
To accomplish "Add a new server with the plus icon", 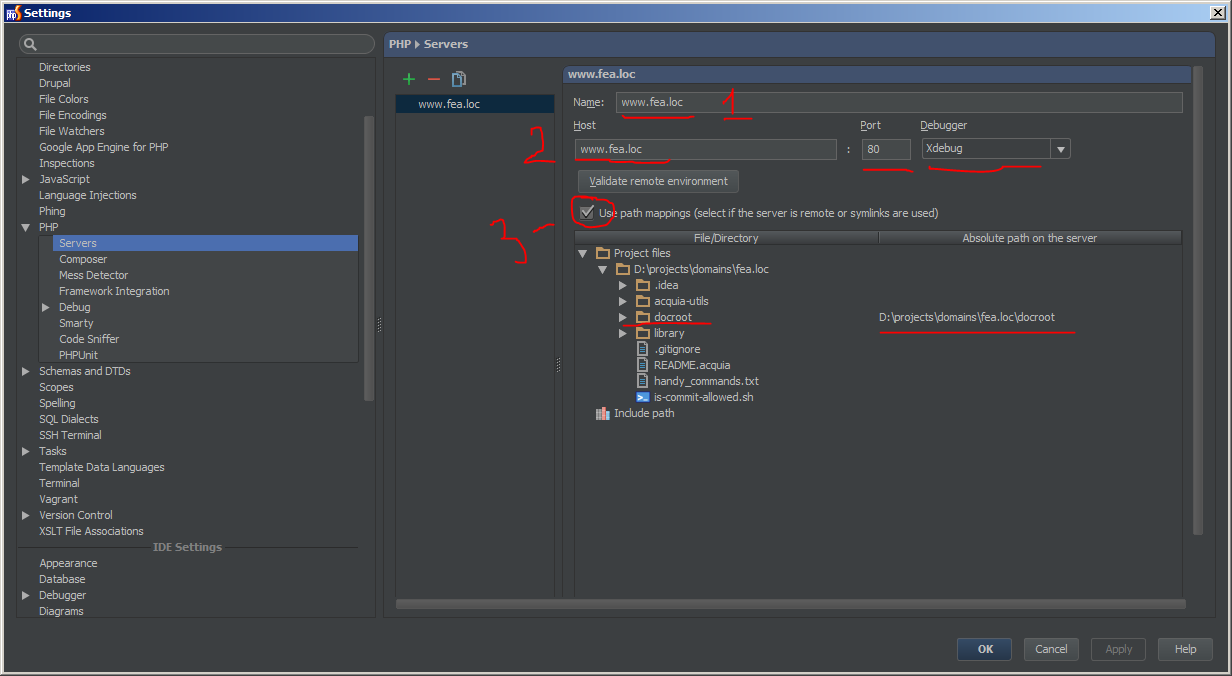I will click(409, 79).
